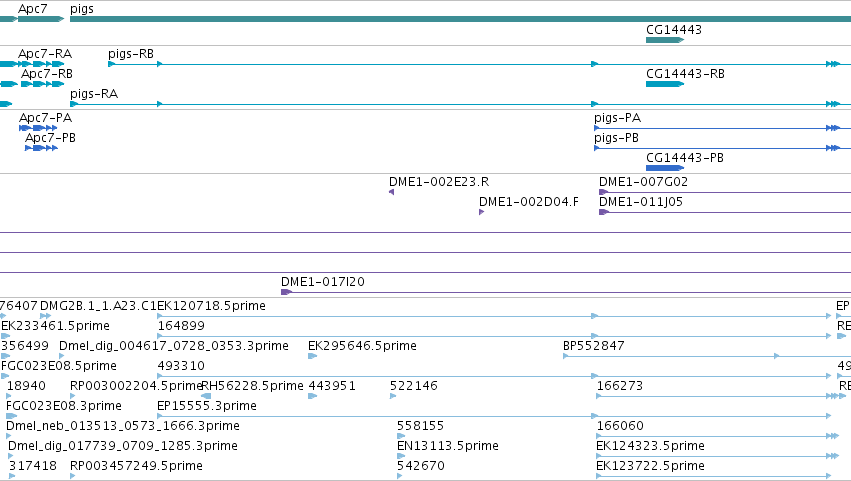The width and height of the screenshot is (851, 481).
Task: Select EST FGC023E08.5prime
Action: click(x=59, y=366)
